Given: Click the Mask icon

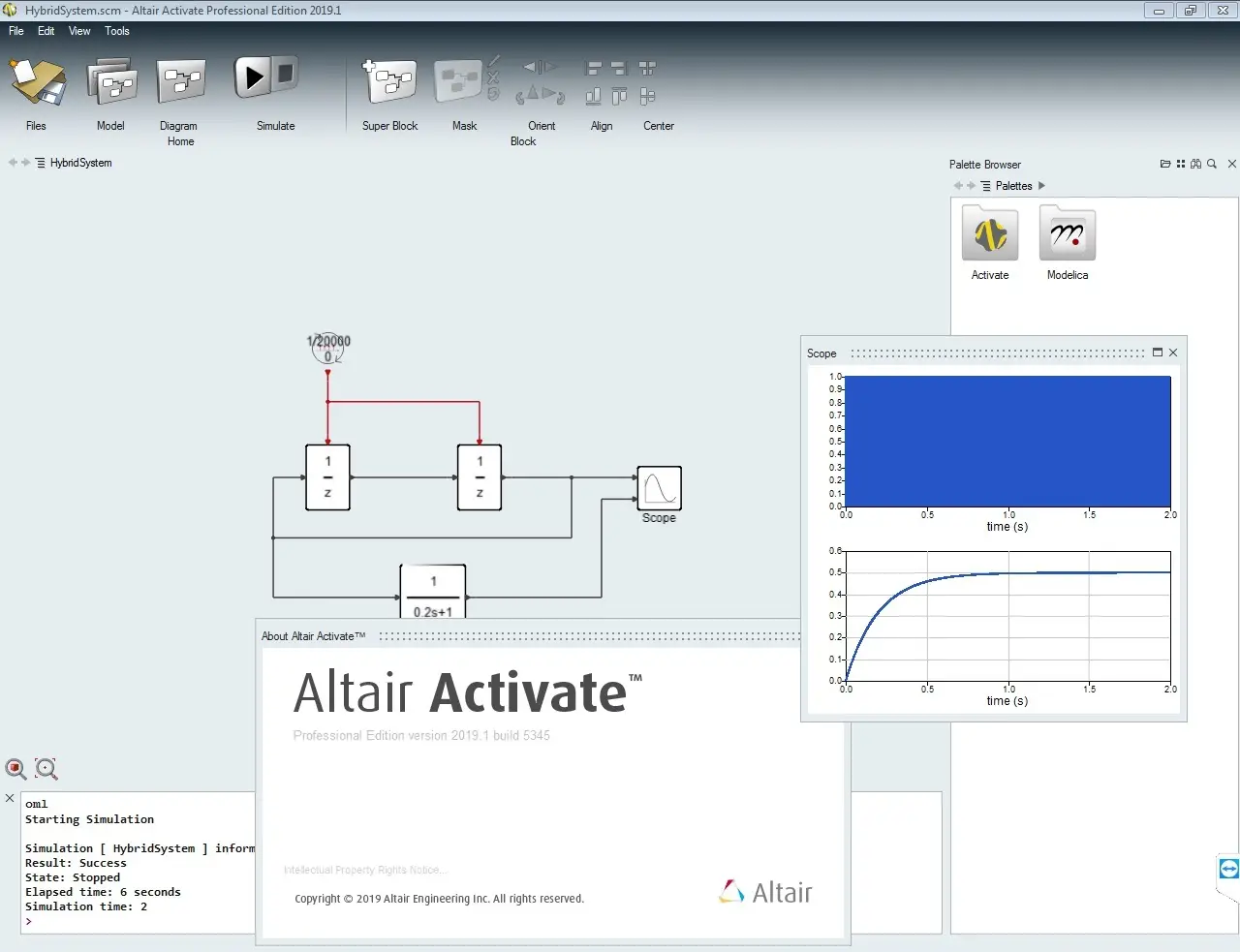Looking at the screenshot, I should [458, 82].
